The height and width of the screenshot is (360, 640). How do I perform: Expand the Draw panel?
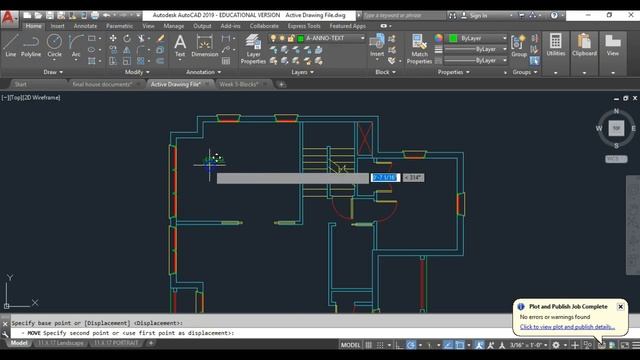(53, 72)
